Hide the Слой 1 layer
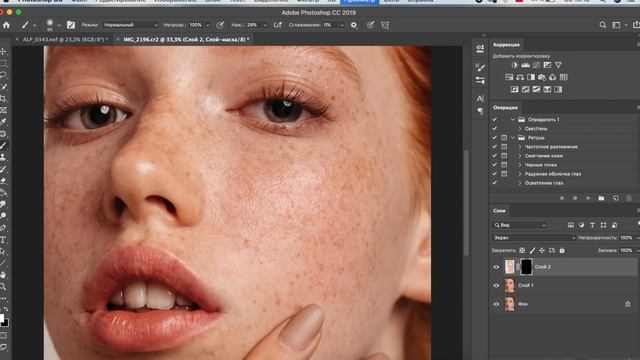640x360 pixels. [x=496, y=286]
